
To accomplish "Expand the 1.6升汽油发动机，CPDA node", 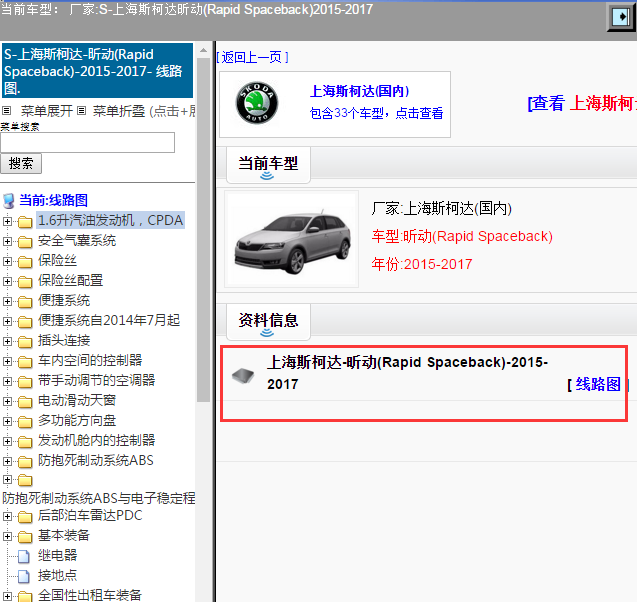I will coord(7,221).
